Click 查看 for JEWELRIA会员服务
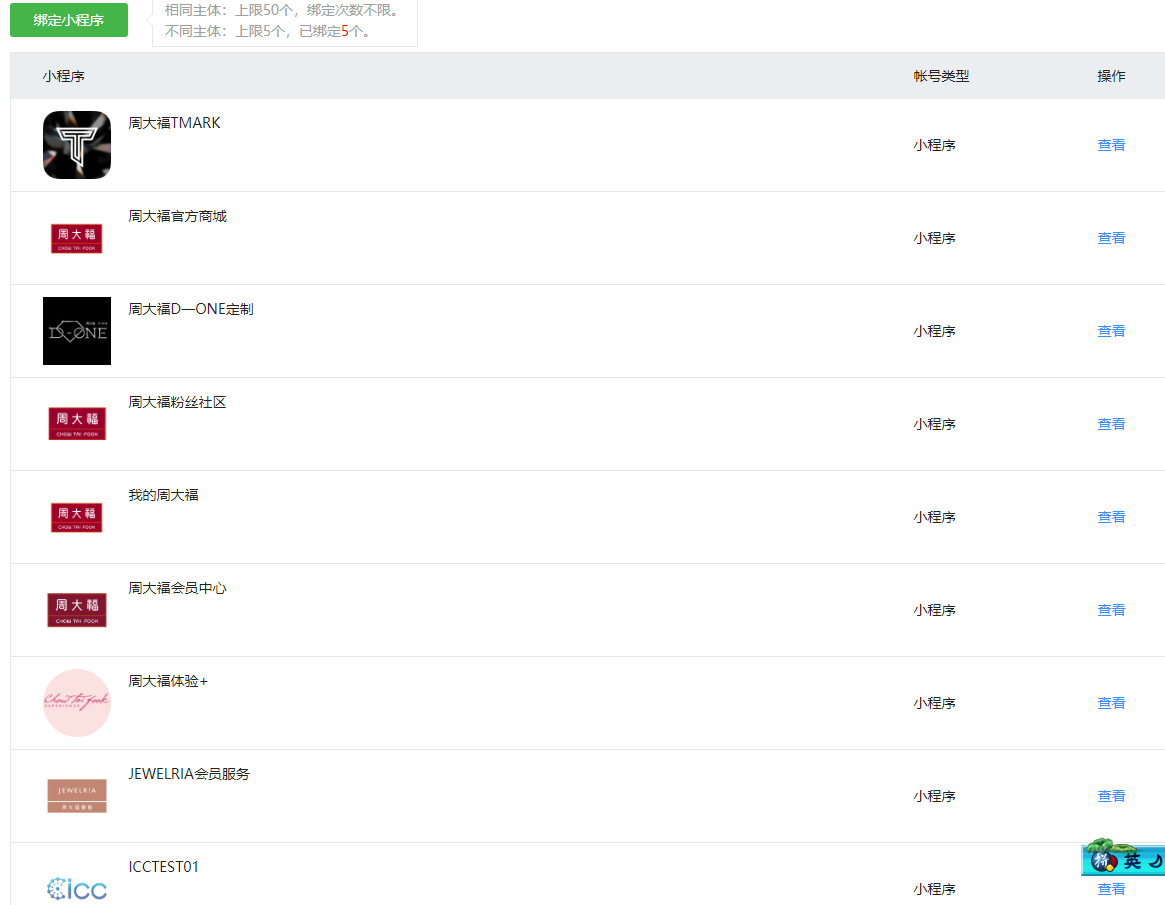1165x905 pixels. [1111, 796]
